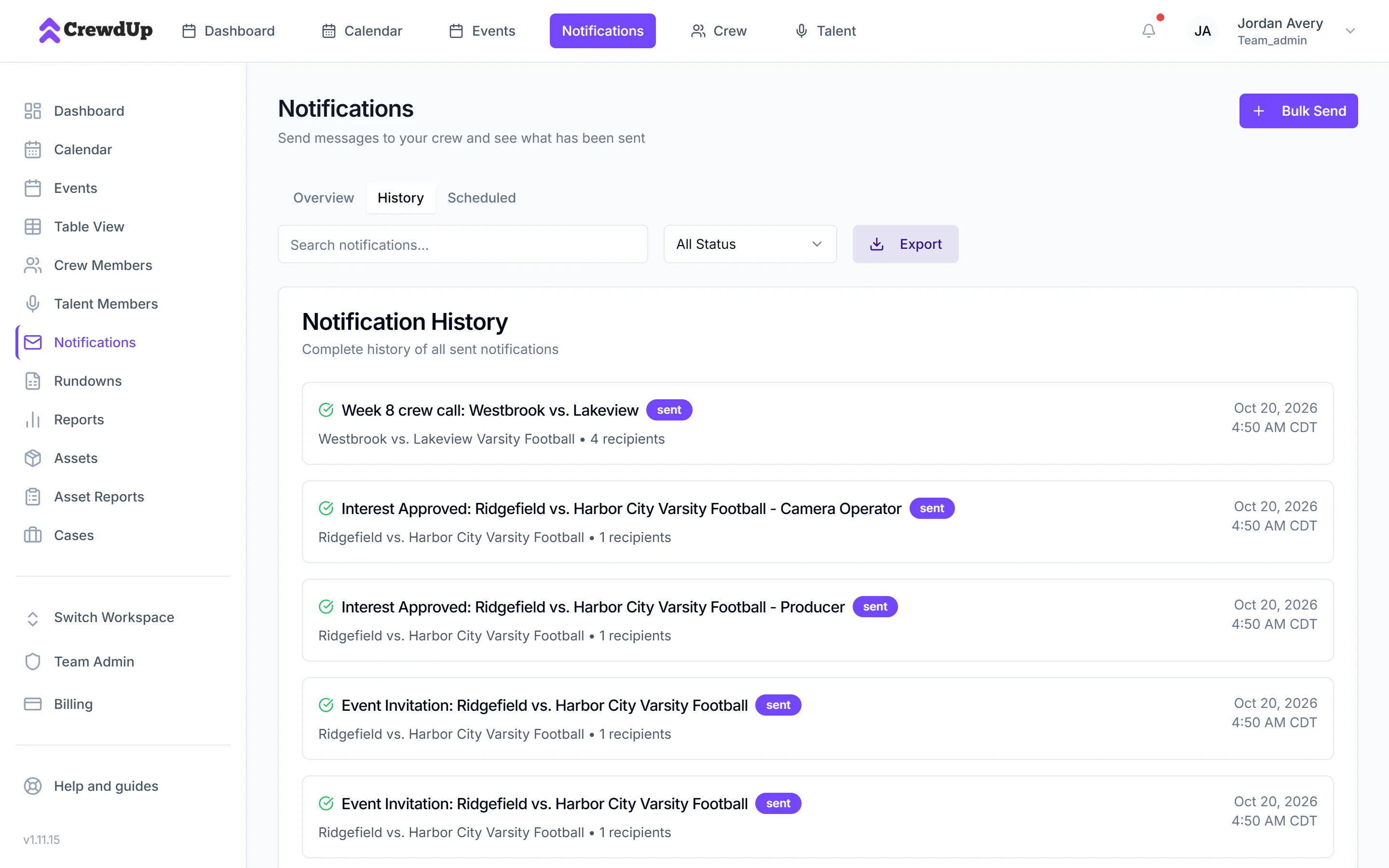The image size is (1389, 868).
Task: Click the sidebar Notifications envelope icon
Action: click(x=33, y=342)
